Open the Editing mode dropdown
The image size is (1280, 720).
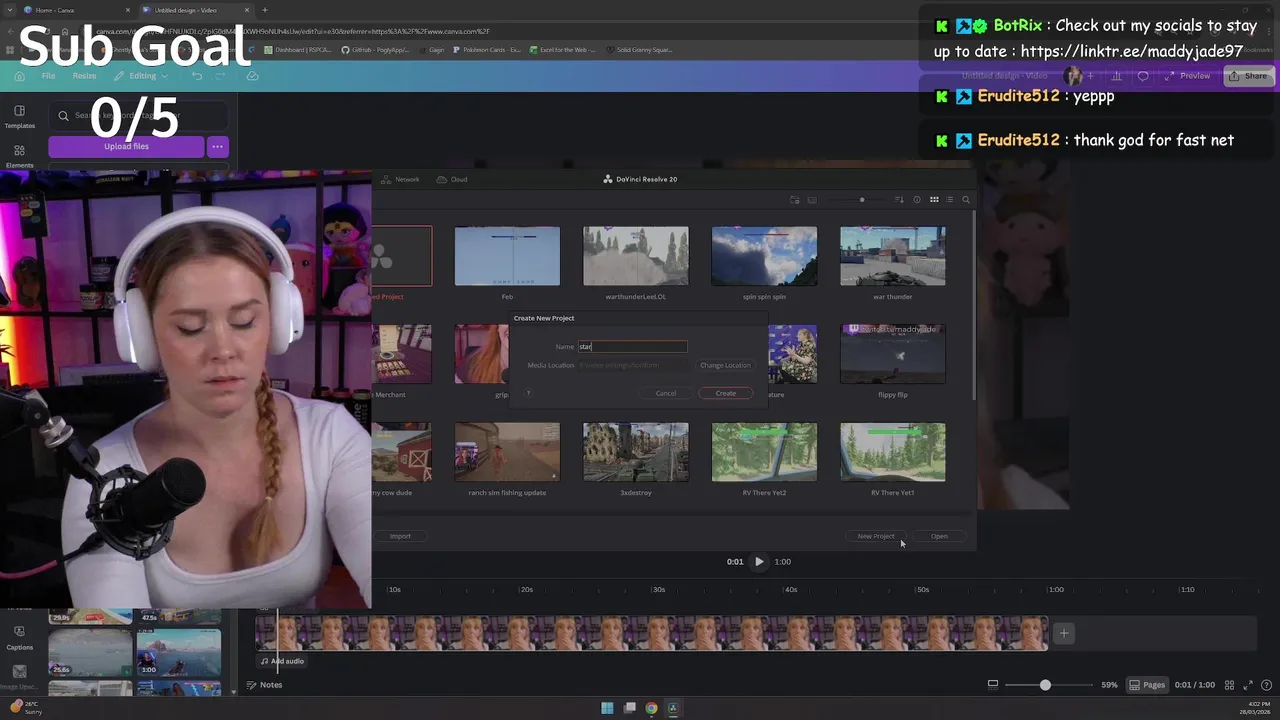(x=142, y=76)
